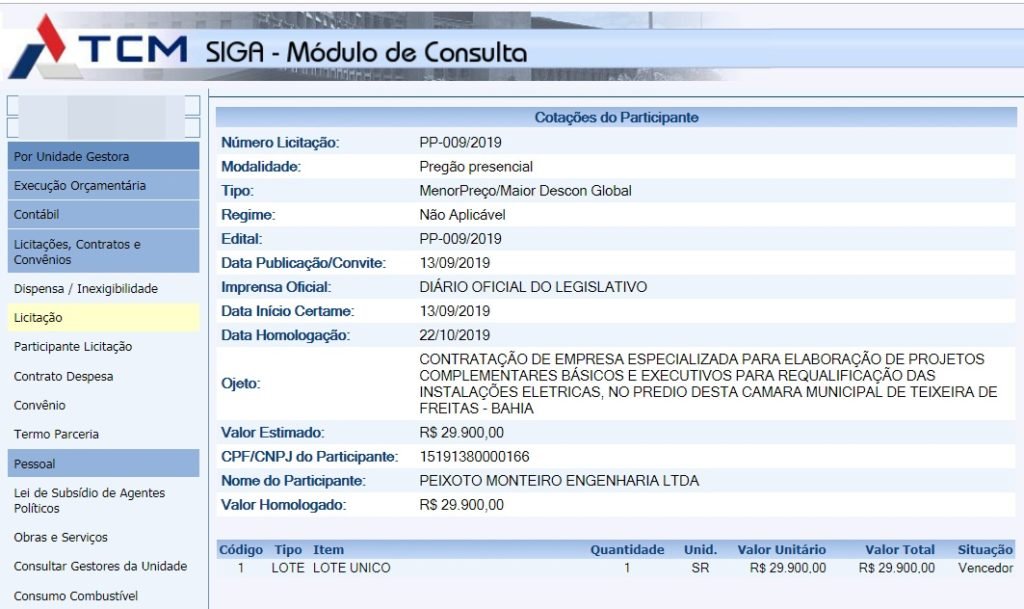This screenshot has height=609, width=1024.
Task: Open Consultar Gestores da Unidade
Action: tap(100, 566)
